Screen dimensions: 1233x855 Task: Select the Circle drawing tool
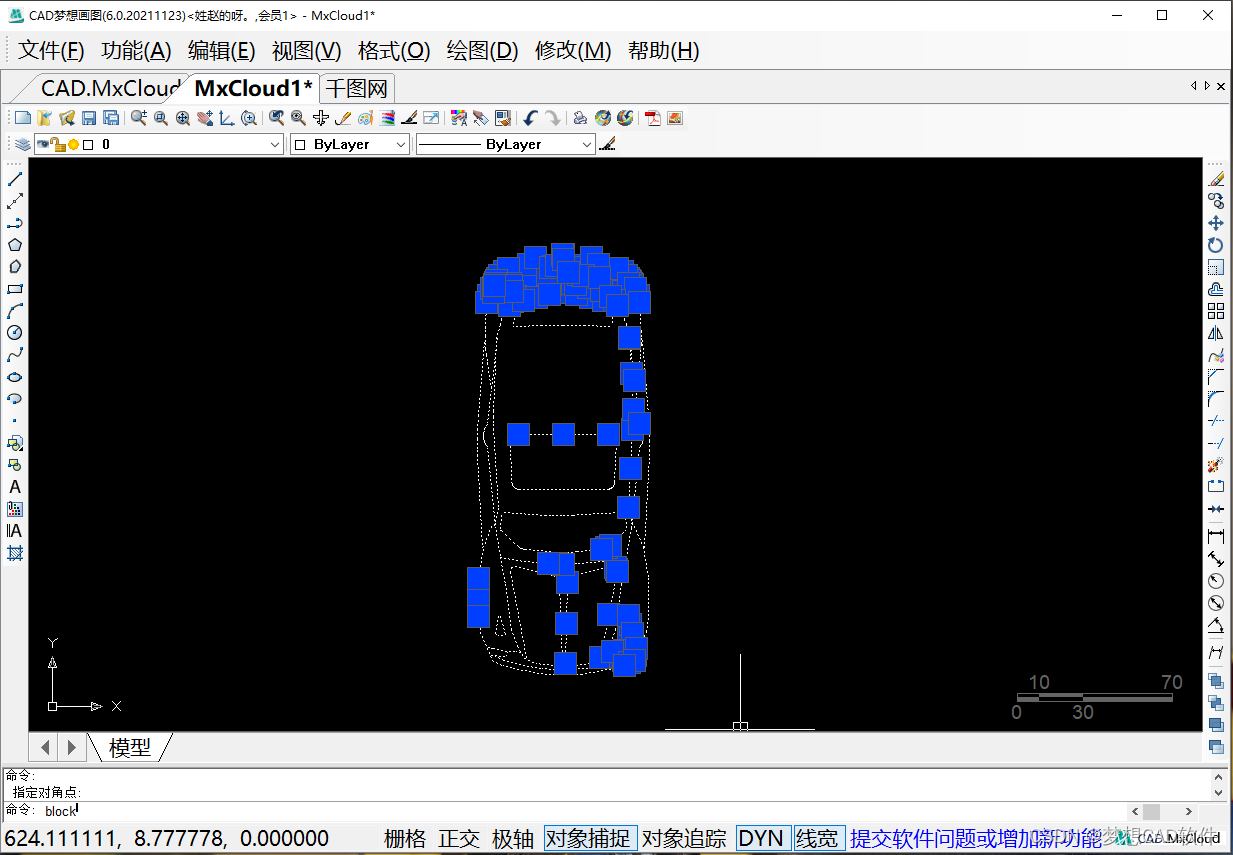click(15, 333)
